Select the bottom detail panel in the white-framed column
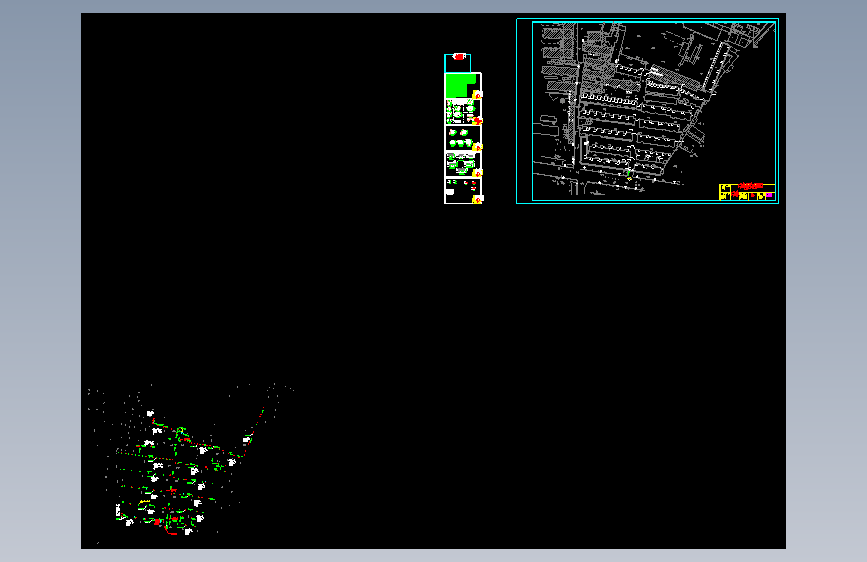The width and height of the screenshot is (867, 562). [x=463, y=190]
